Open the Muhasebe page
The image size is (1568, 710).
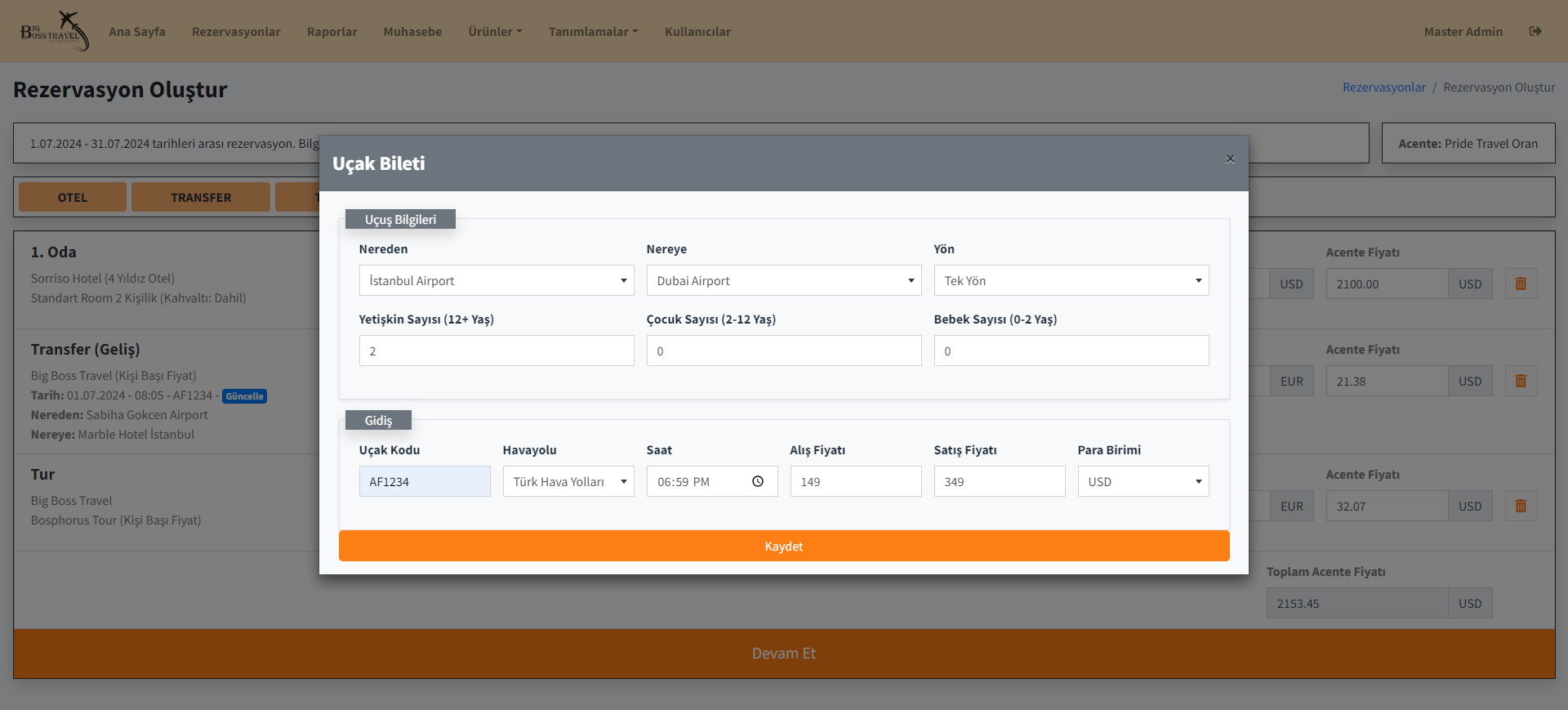tap(412, 31)
